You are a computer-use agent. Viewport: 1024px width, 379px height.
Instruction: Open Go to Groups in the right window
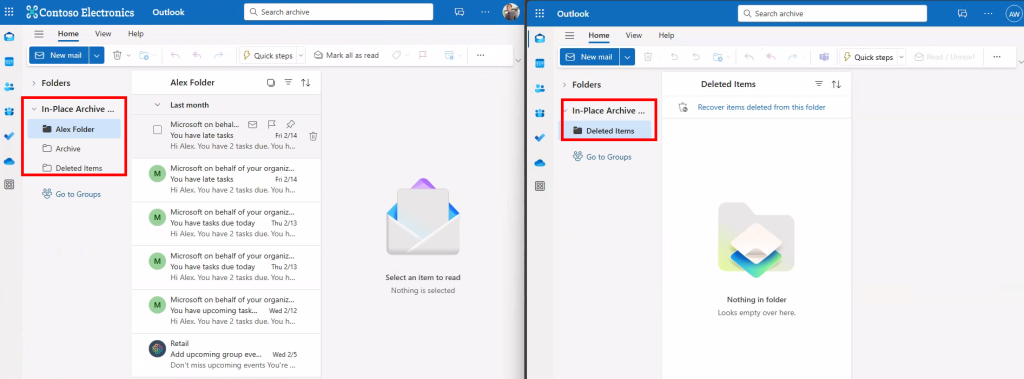(602, 157)
